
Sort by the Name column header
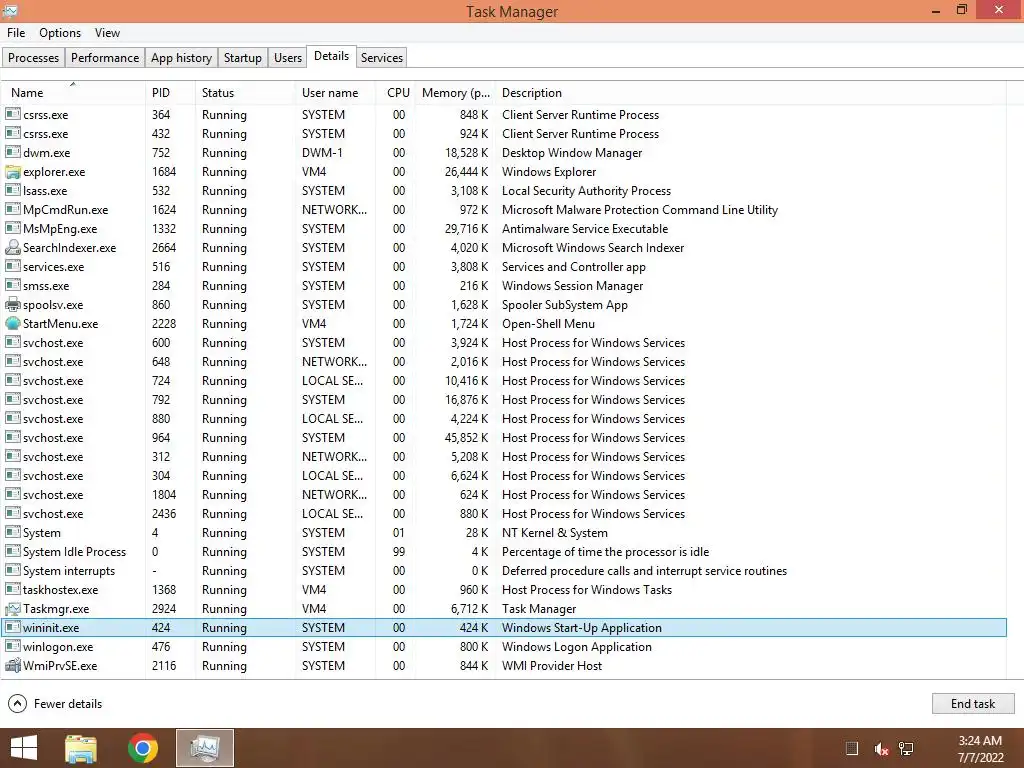[73, 93]
